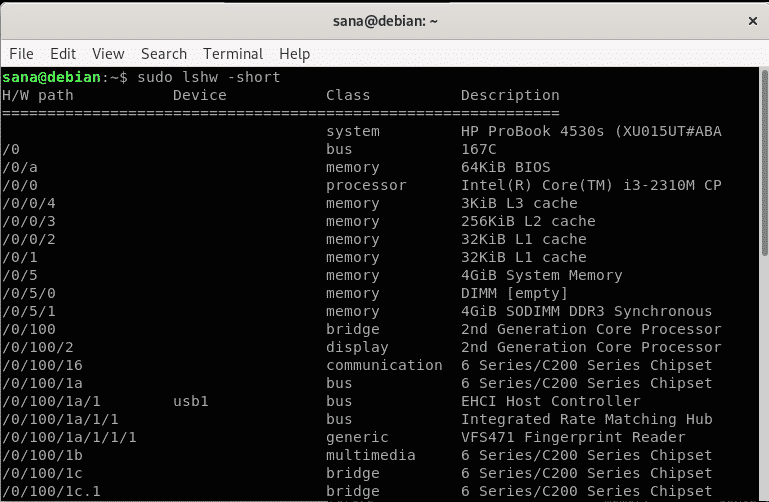The image size is (769, 502).
Task: Click the 'DIMM [empty]' memory line
Action: (514, 293)
